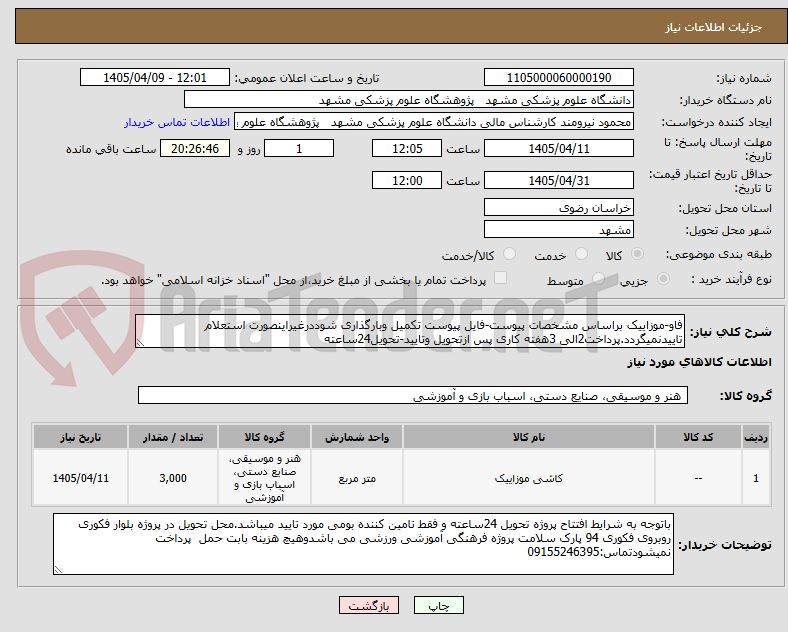The image size is (788, 632).
Task: Click the گروه کالا table column header
Action: [x=264, y=437]
